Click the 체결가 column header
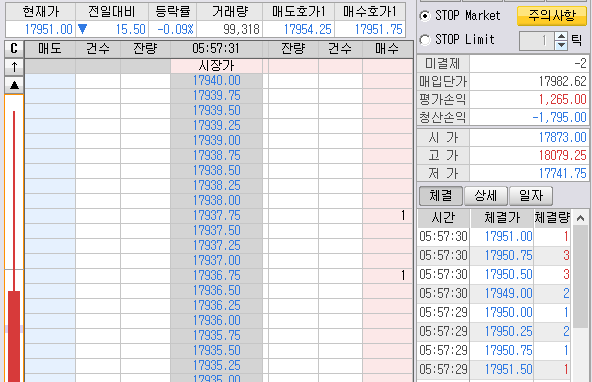Viewport: 592px width, 382px height. click(x=502, y=218)
